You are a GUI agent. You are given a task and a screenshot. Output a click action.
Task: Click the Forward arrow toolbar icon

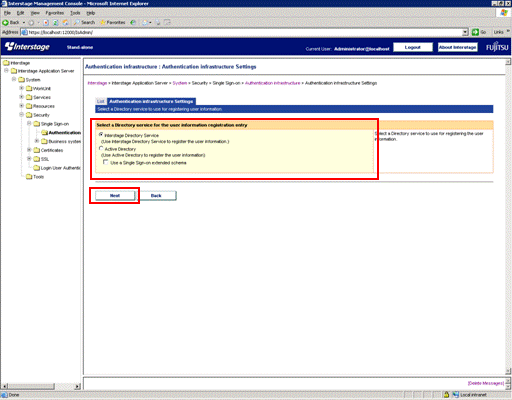click(31, 22)
